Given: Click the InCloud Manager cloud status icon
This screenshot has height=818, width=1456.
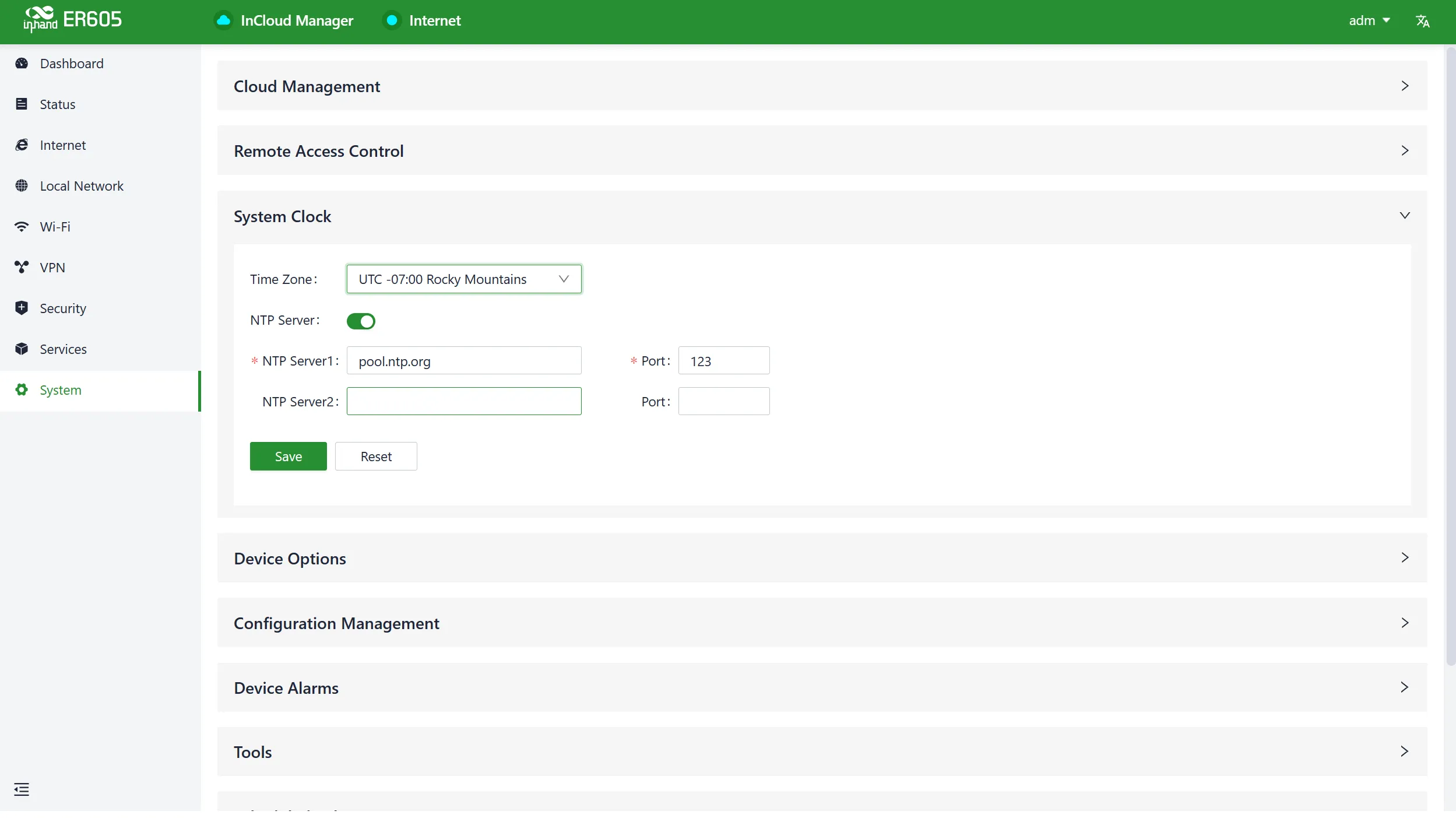Looking at the screenshot, I should coord(223,21).
